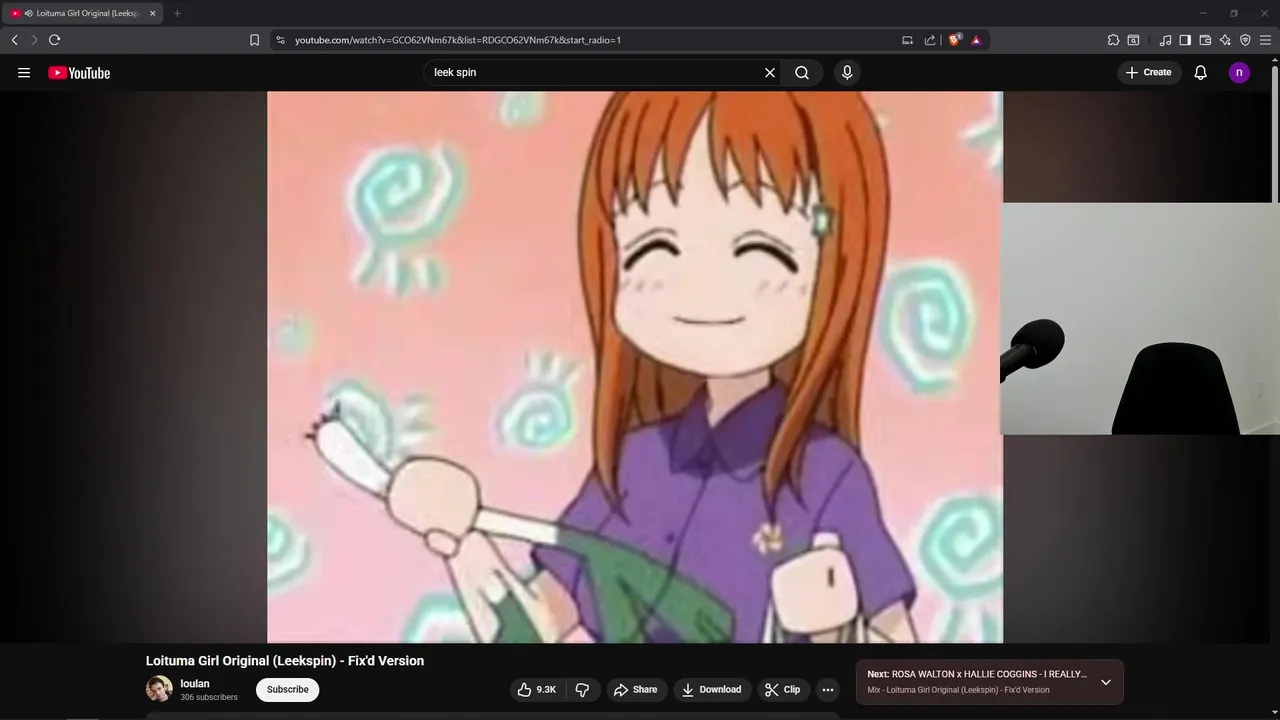
Task: Download the video
Action: (x=712, y=689)
